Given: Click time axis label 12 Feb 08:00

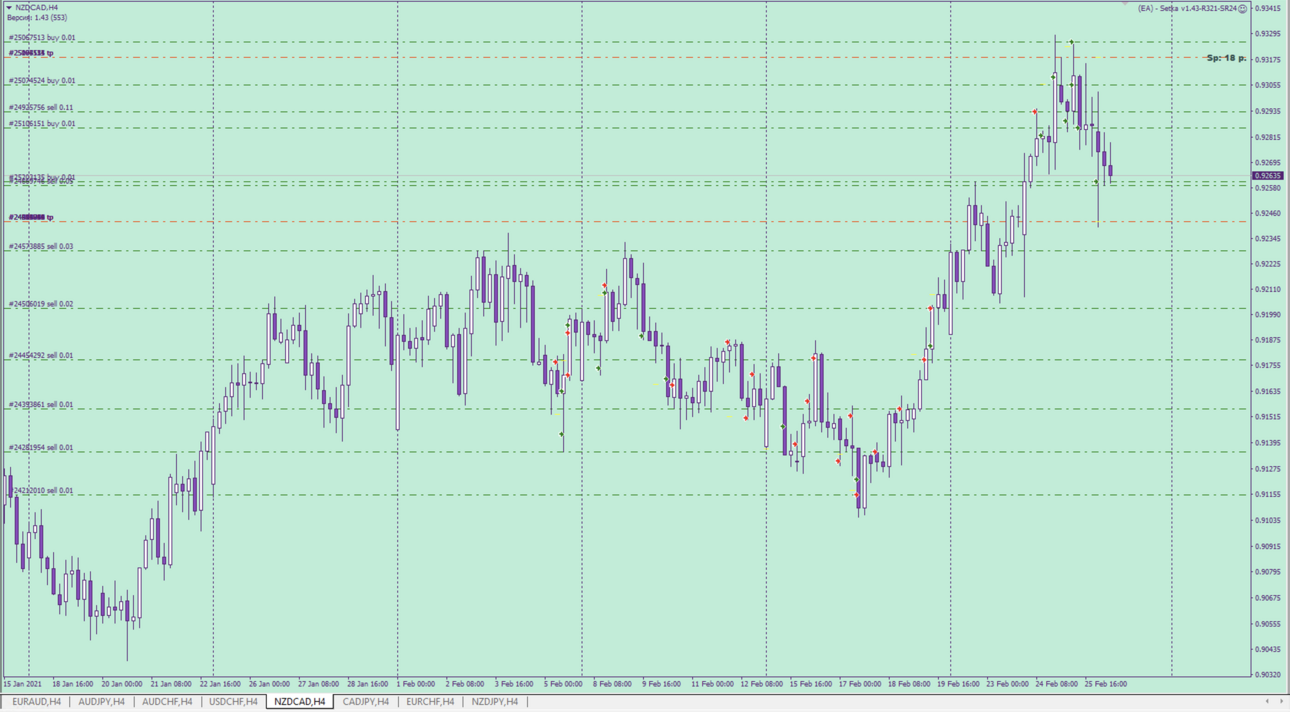Looking at the screenshot, I should pyautogui.click(x=761, y=684).
